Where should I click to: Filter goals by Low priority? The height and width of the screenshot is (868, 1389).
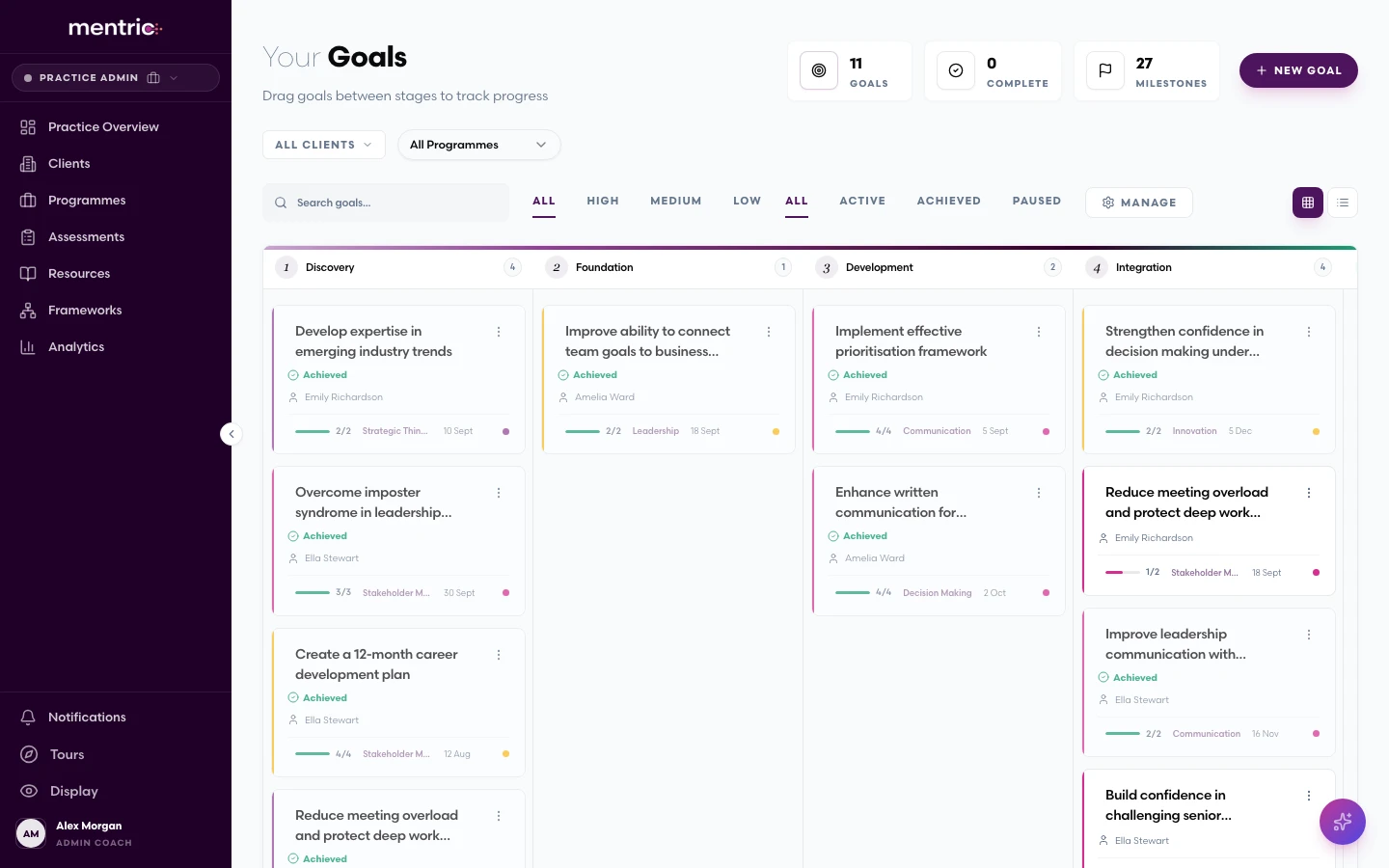747,201
